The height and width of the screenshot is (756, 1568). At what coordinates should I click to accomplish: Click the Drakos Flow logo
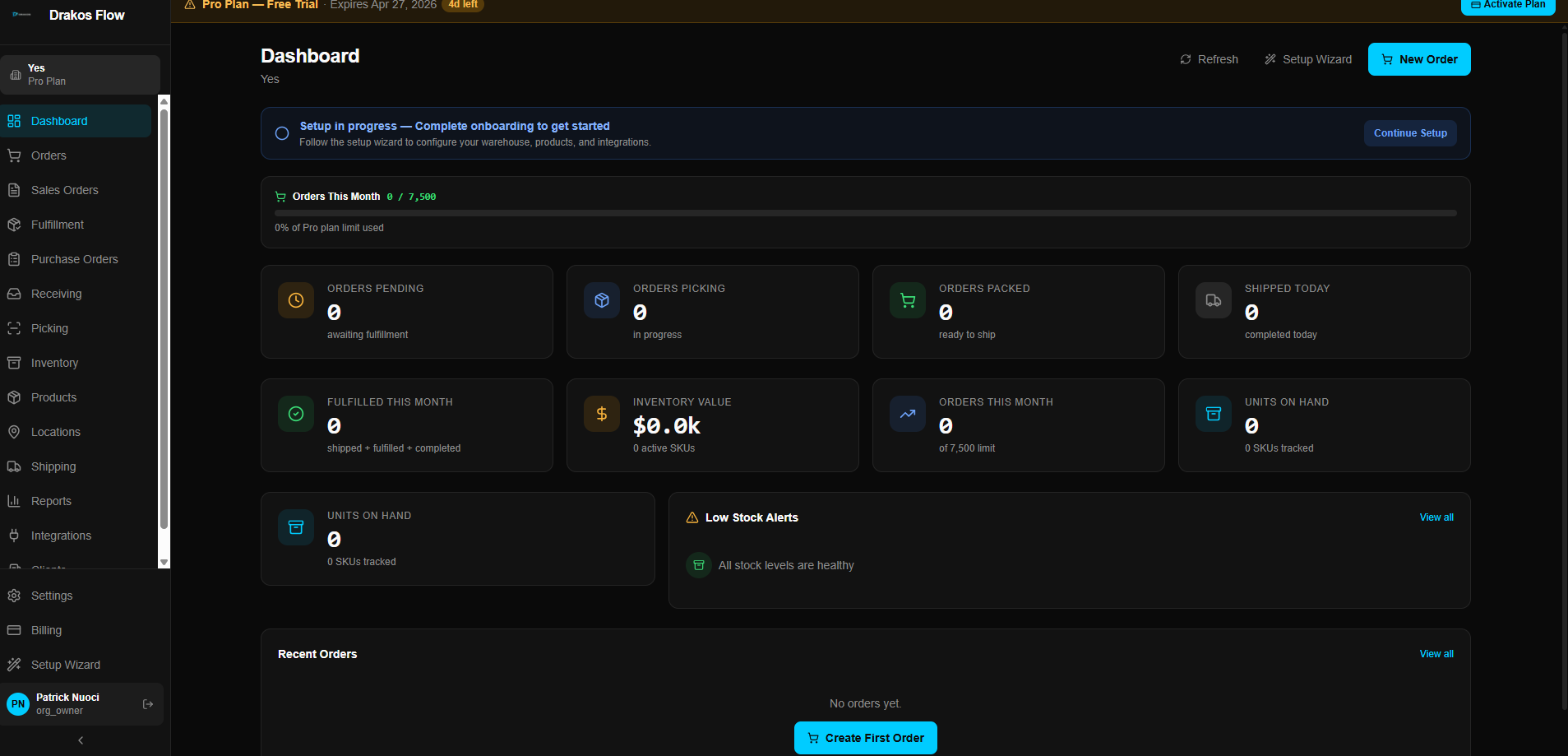pyautogui.click(x=21, y=15)
